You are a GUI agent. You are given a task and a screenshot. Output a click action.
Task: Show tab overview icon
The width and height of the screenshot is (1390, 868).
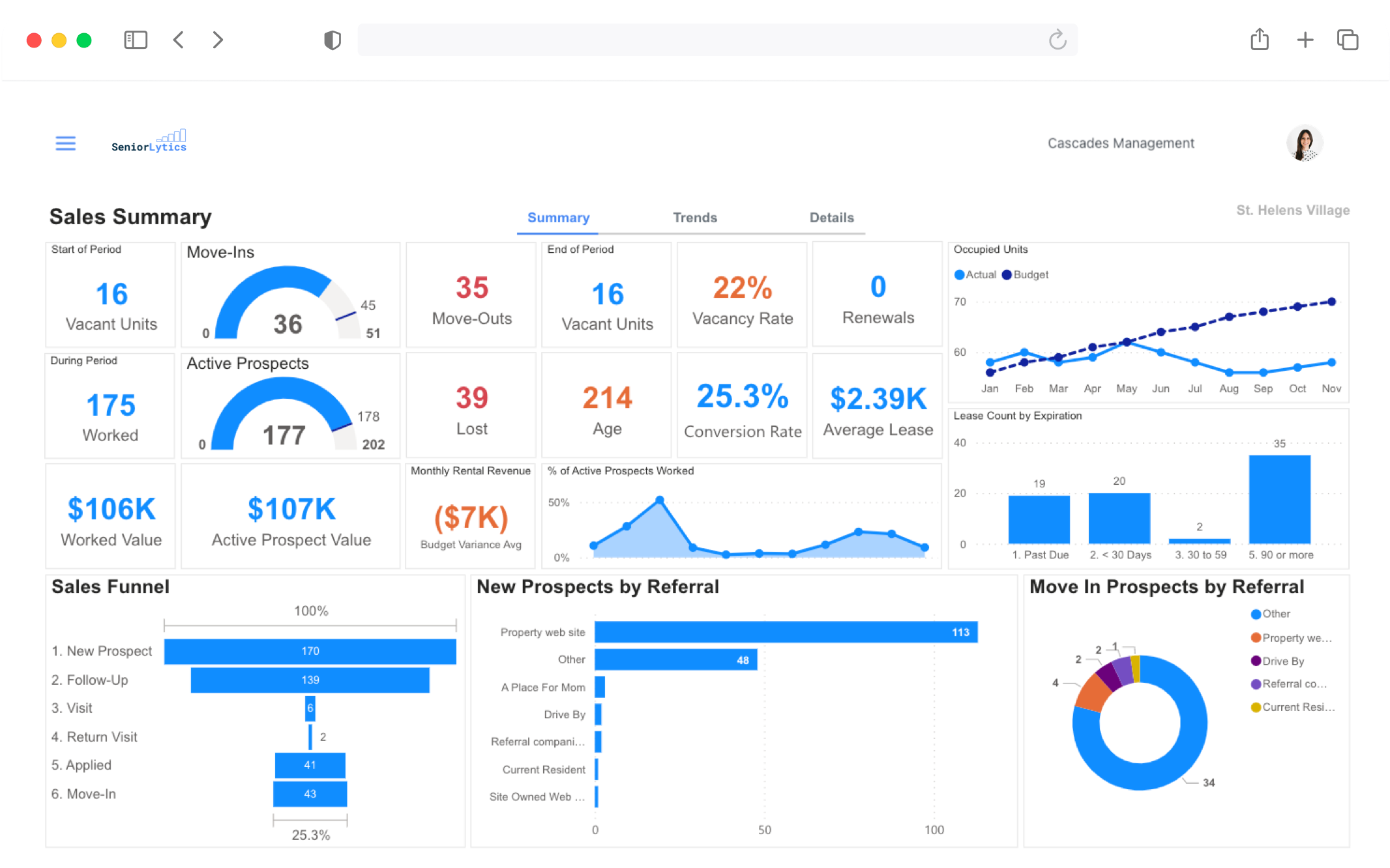point(1347,40)
